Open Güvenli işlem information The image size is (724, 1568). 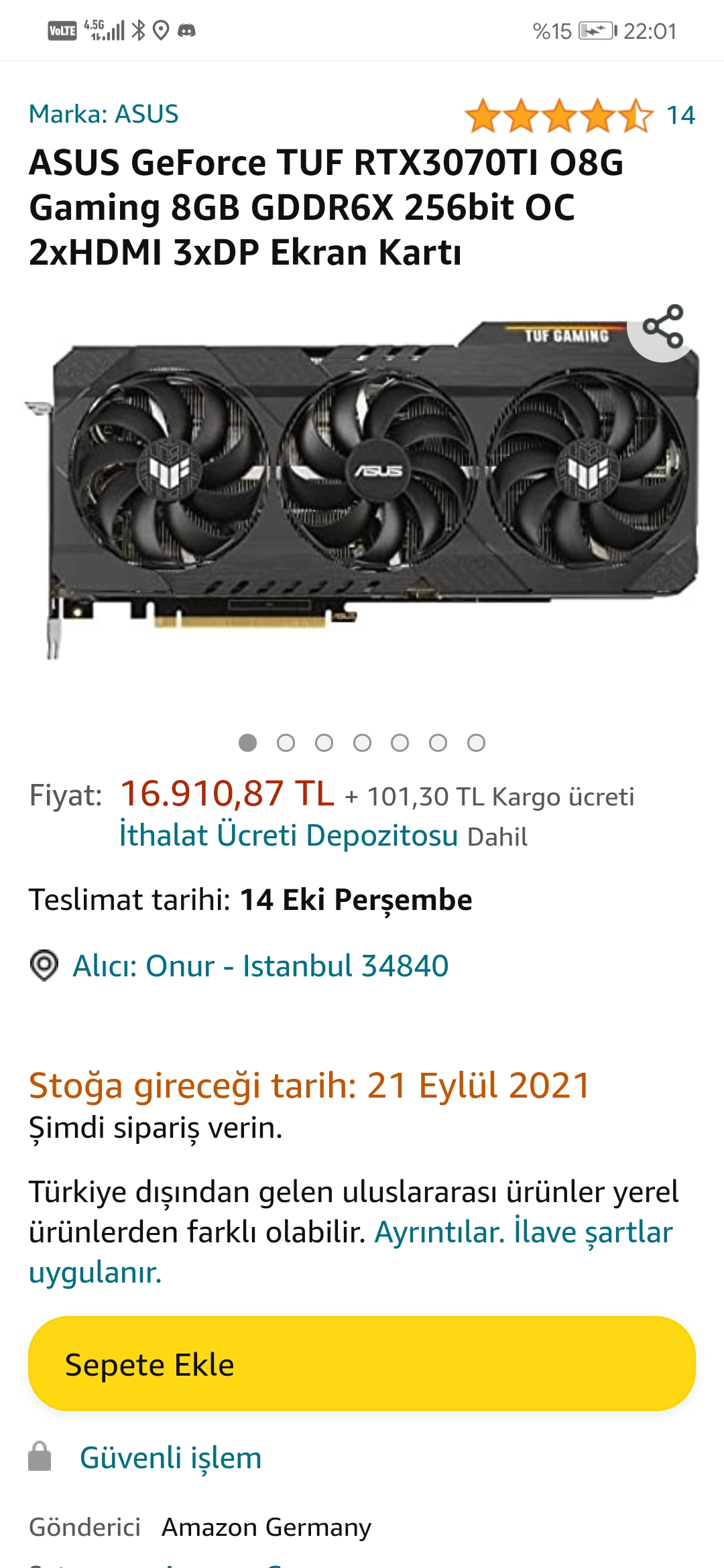pos(170,1457)
